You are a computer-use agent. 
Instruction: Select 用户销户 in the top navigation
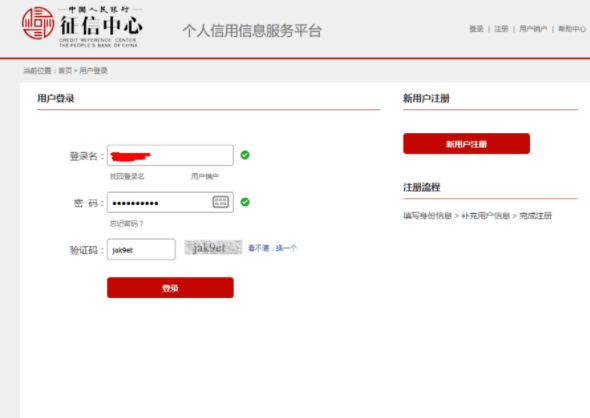pyautogui.click(x=533, y=29)
